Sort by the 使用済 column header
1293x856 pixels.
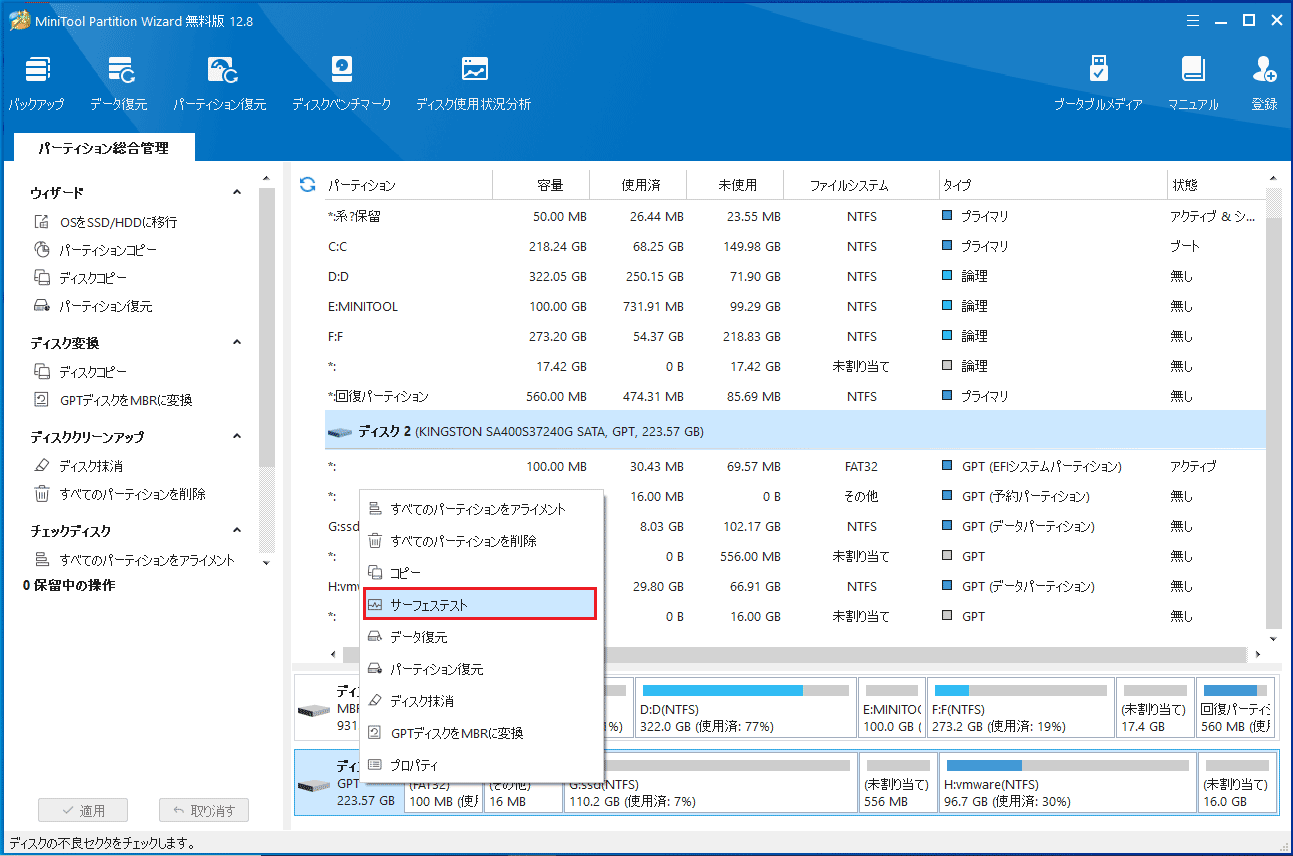coord(638,185)
